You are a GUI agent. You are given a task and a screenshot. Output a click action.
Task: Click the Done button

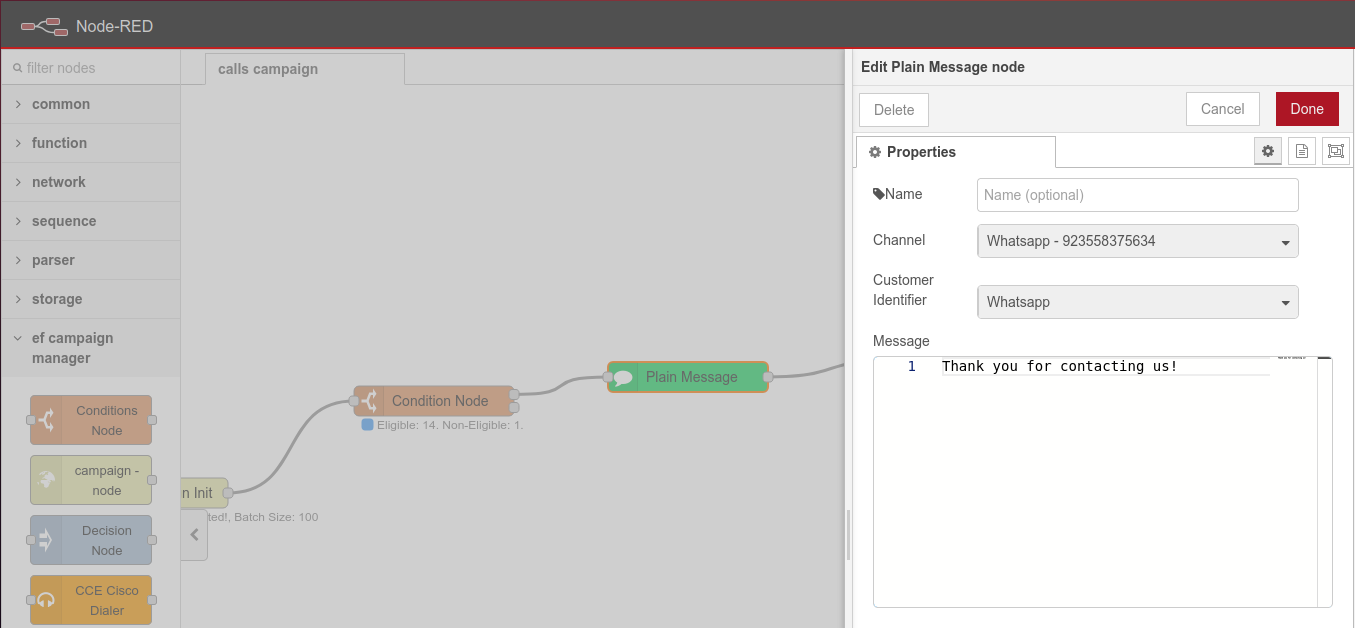tap(1306, 109)
